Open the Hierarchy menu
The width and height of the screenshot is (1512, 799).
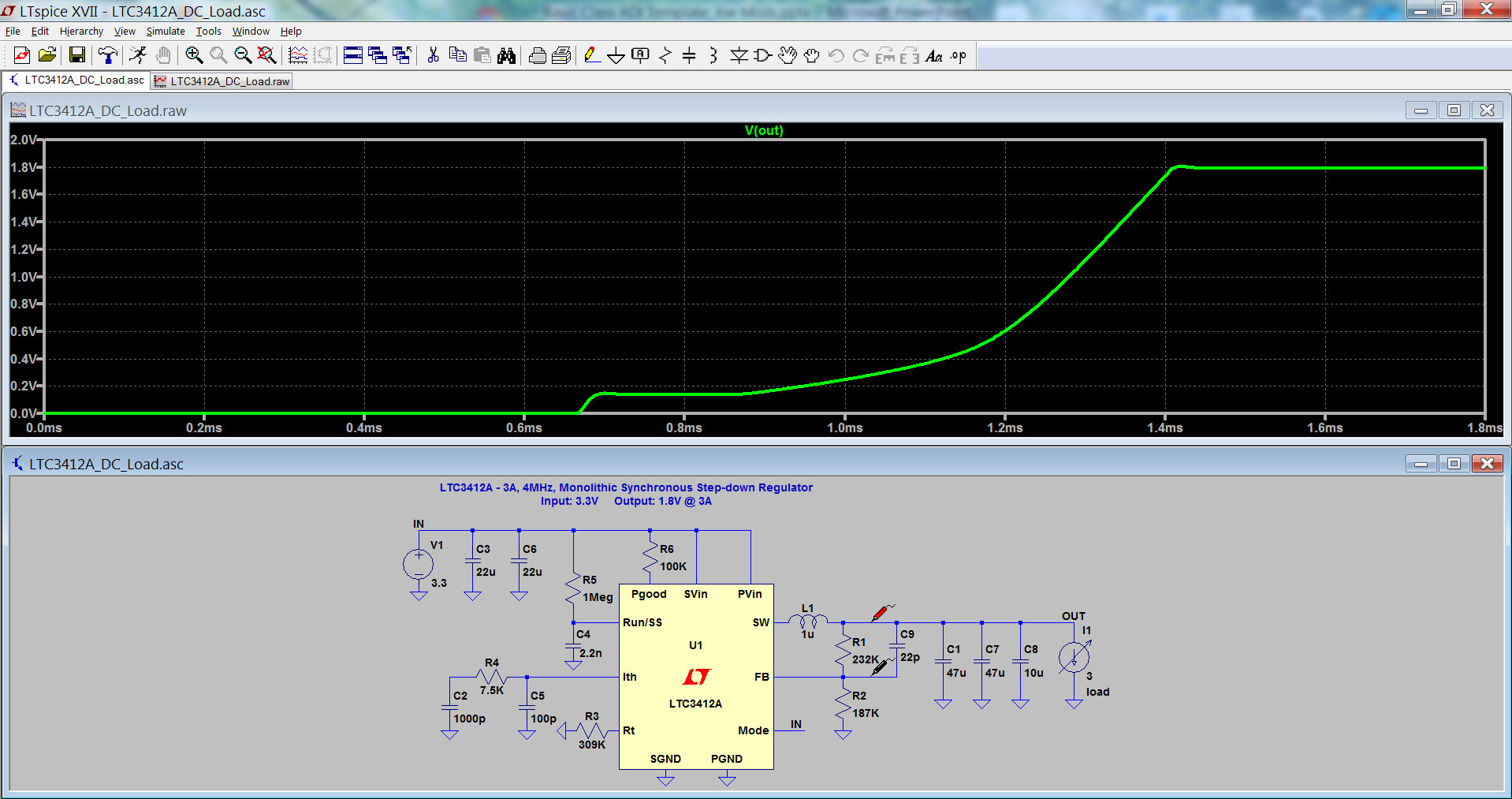81,32
